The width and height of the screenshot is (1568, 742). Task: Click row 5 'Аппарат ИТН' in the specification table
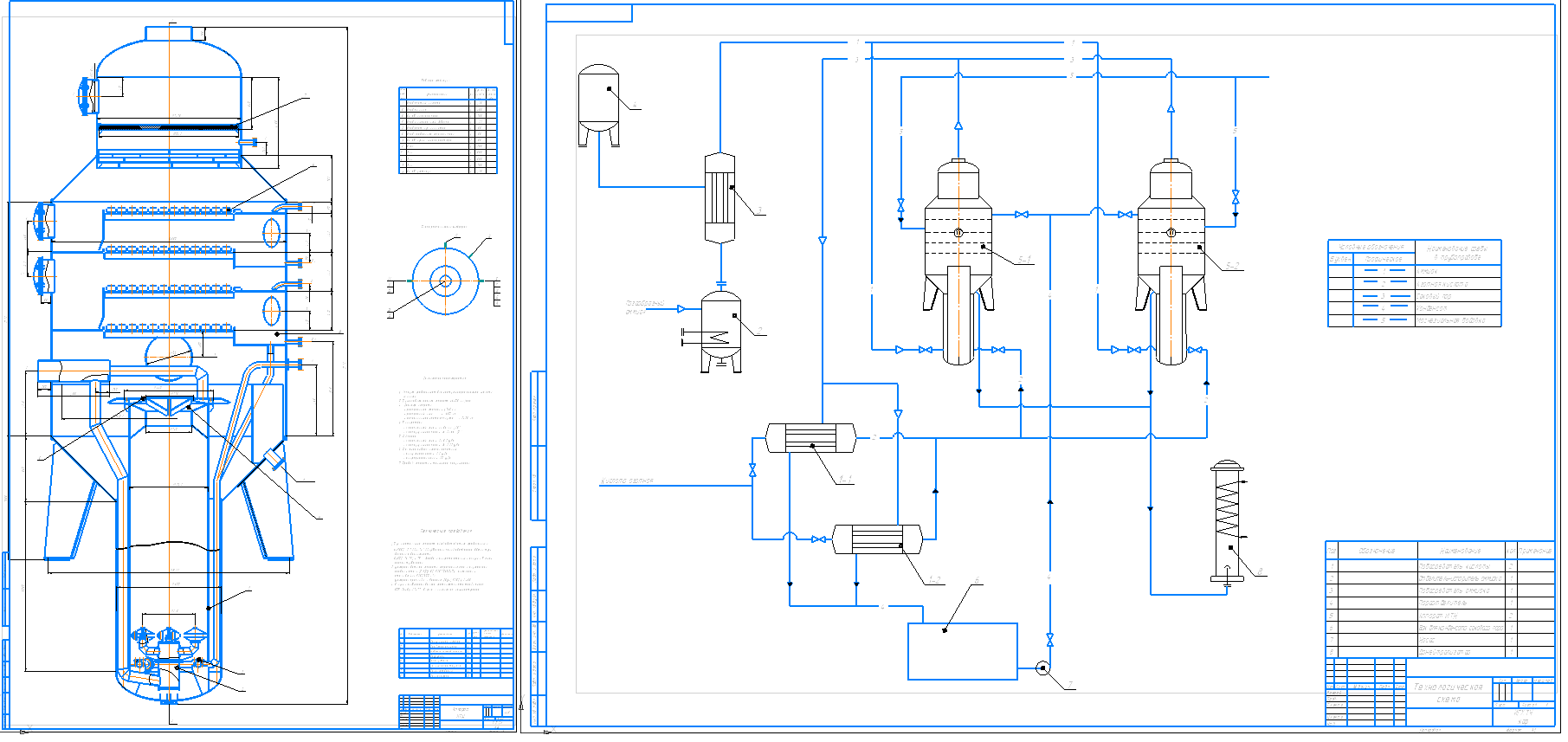click(x=1440, y=615)
